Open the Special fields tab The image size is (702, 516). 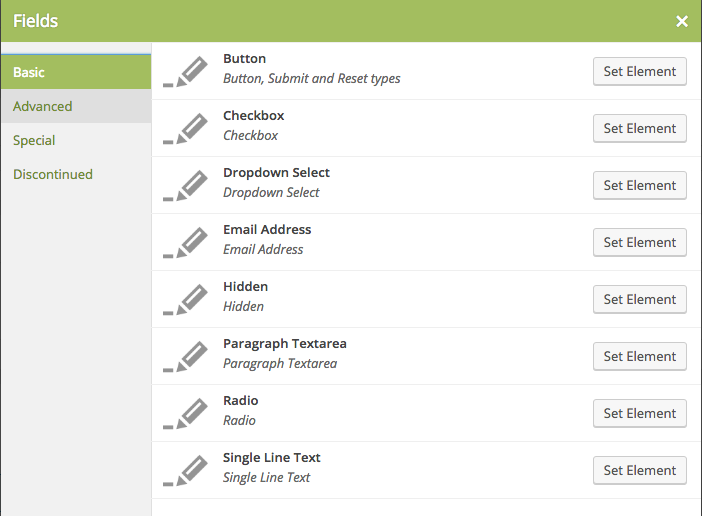(x=34, y=140)
